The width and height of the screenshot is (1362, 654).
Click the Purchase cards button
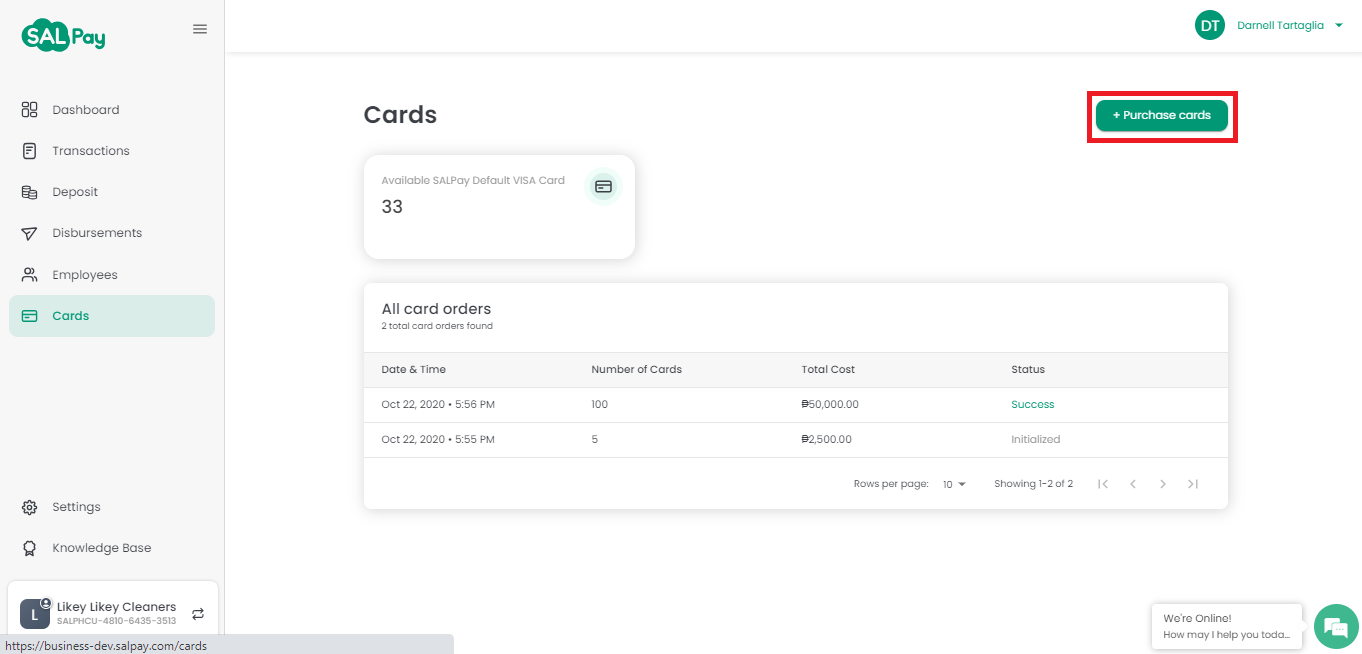coord(1162,115)
